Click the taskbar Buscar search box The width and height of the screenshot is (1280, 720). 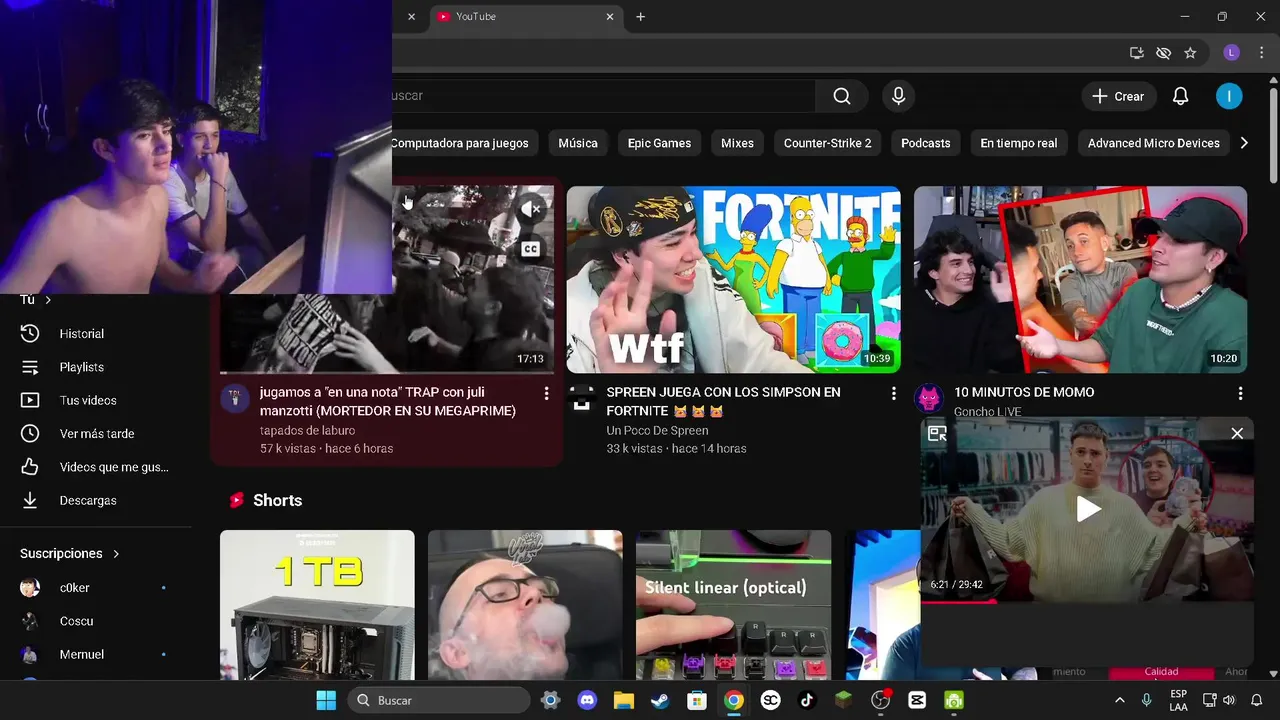coord(438,700)
